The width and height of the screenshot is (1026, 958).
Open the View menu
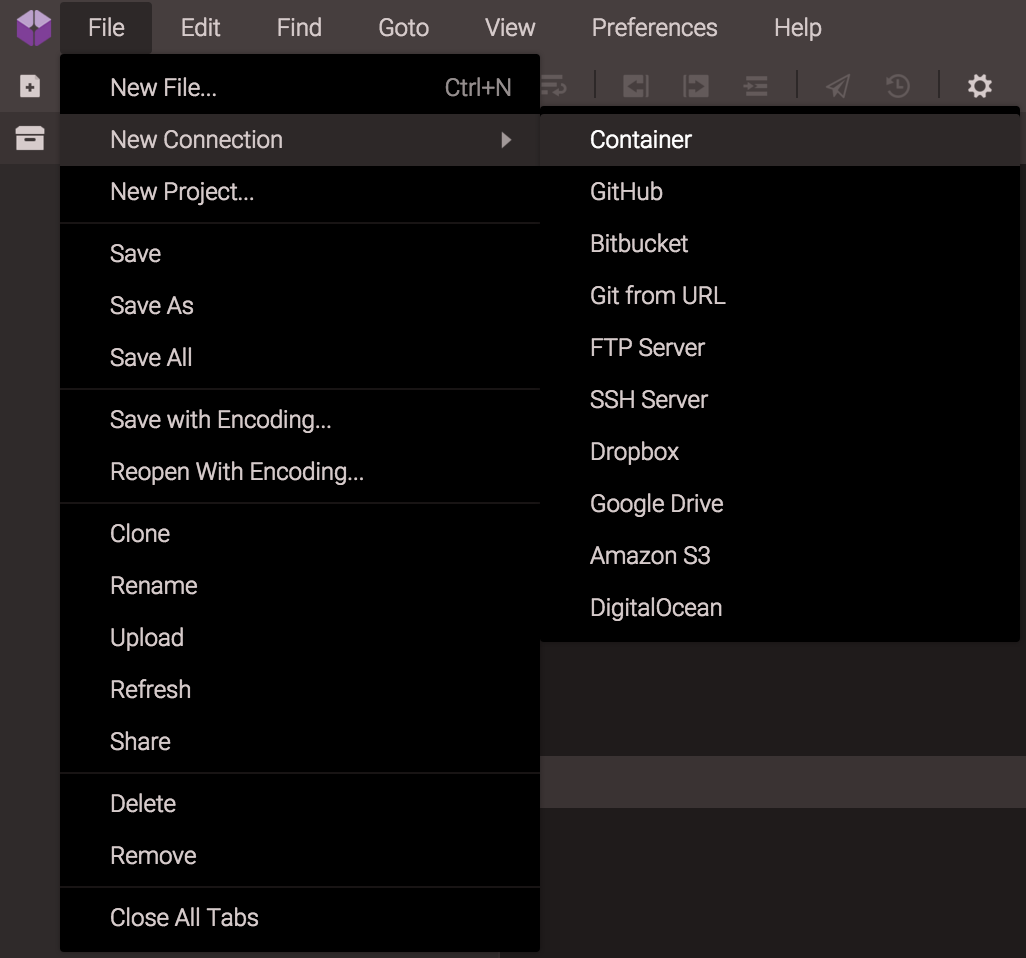pyautogui.click(x=510, y=27)
